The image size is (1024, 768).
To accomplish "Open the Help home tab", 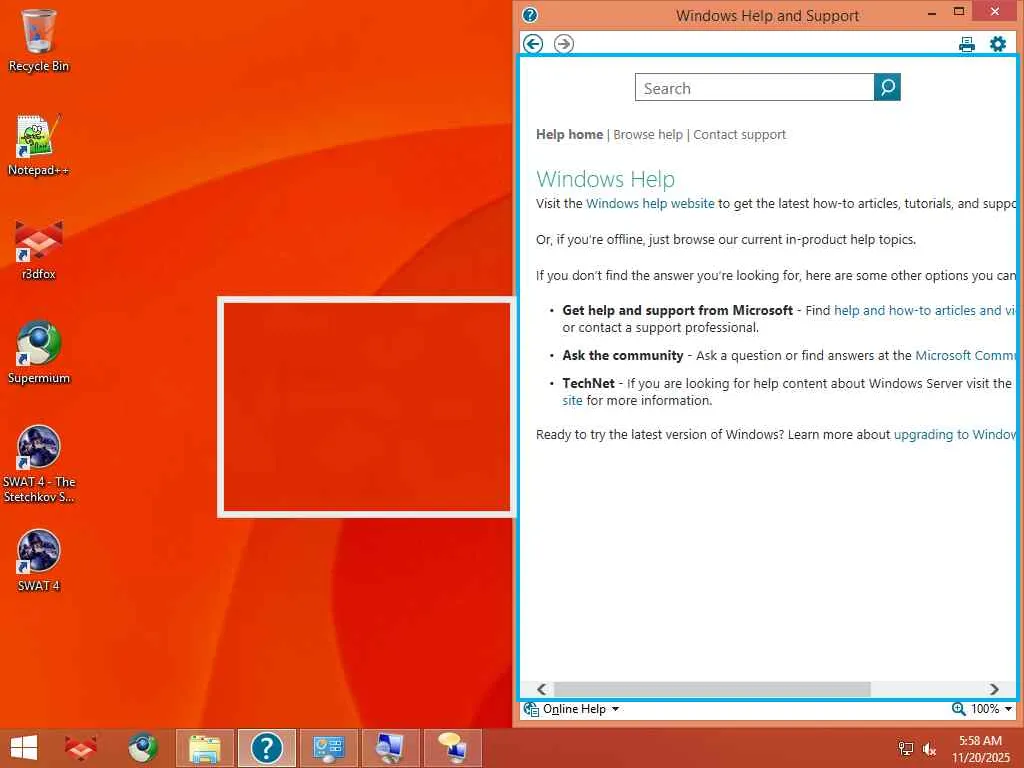I will [x=569, y=135].
